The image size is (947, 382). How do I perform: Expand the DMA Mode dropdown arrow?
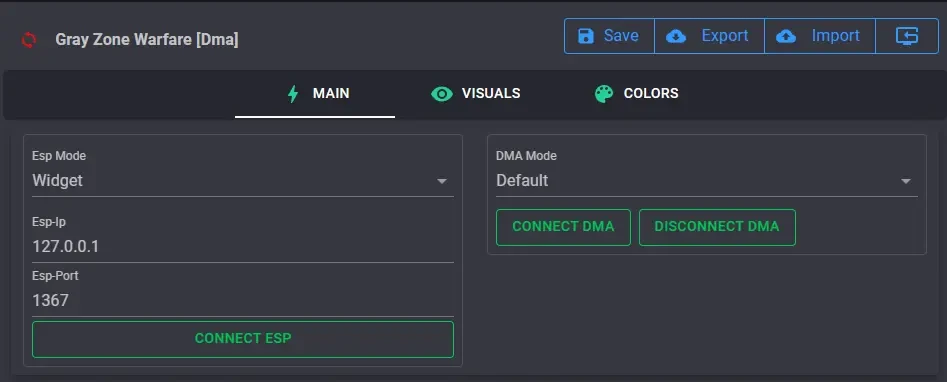905,181
